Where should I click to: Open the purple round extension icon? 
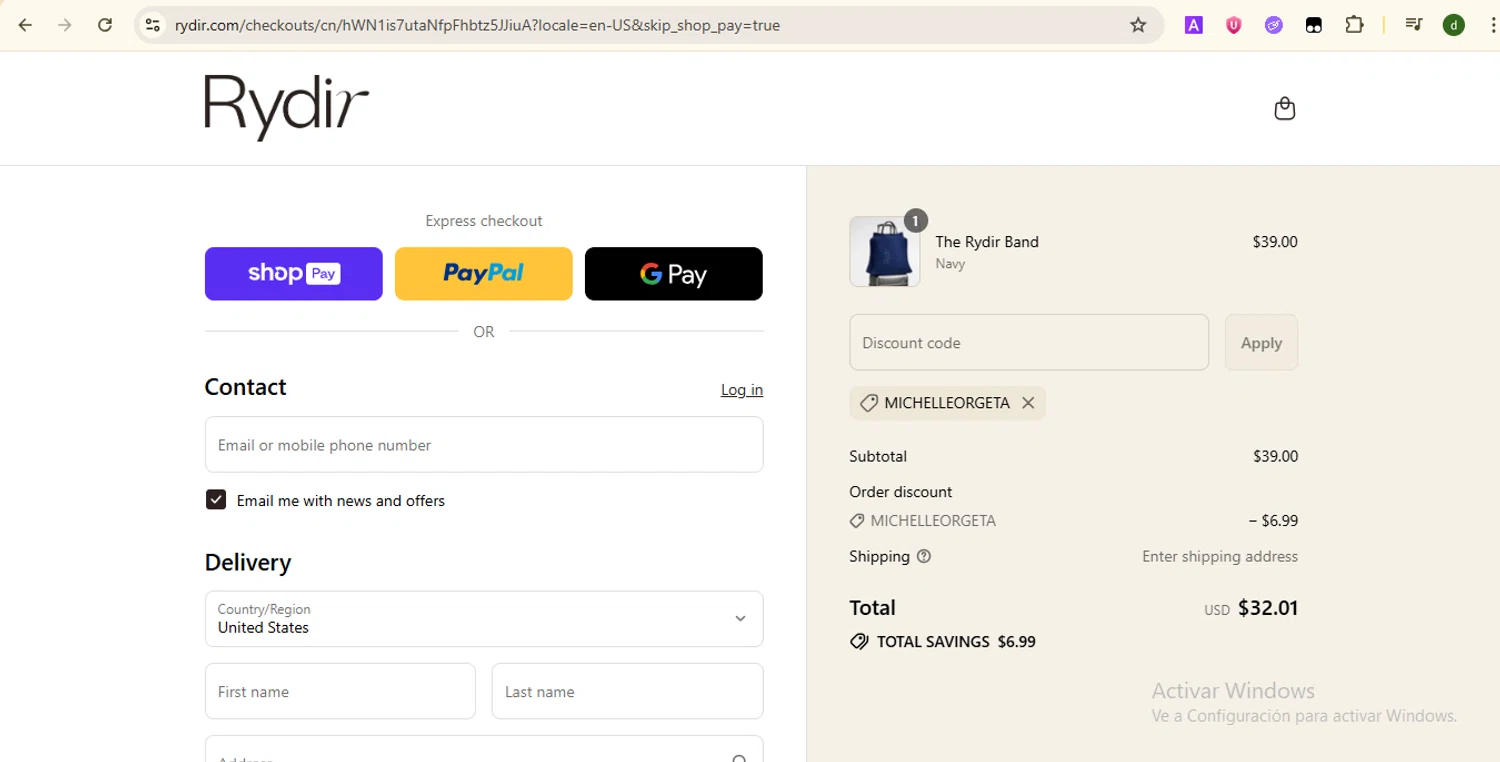point(1274,25)
